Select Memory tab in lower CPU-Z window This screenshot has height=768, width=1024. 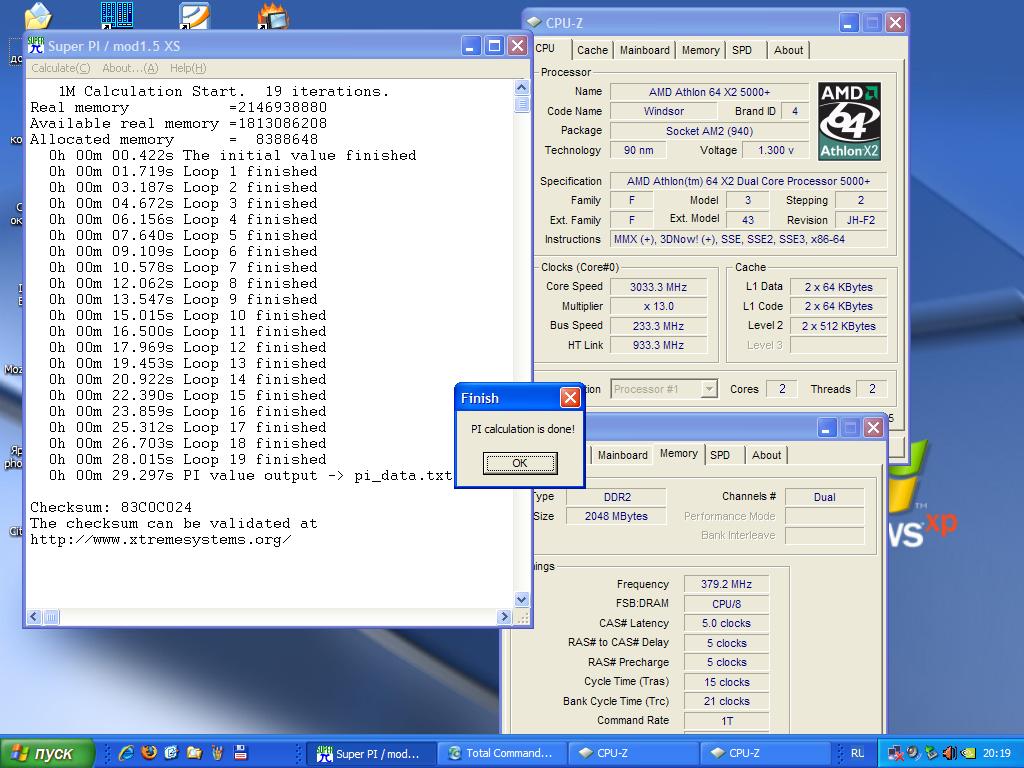(679, 453)
